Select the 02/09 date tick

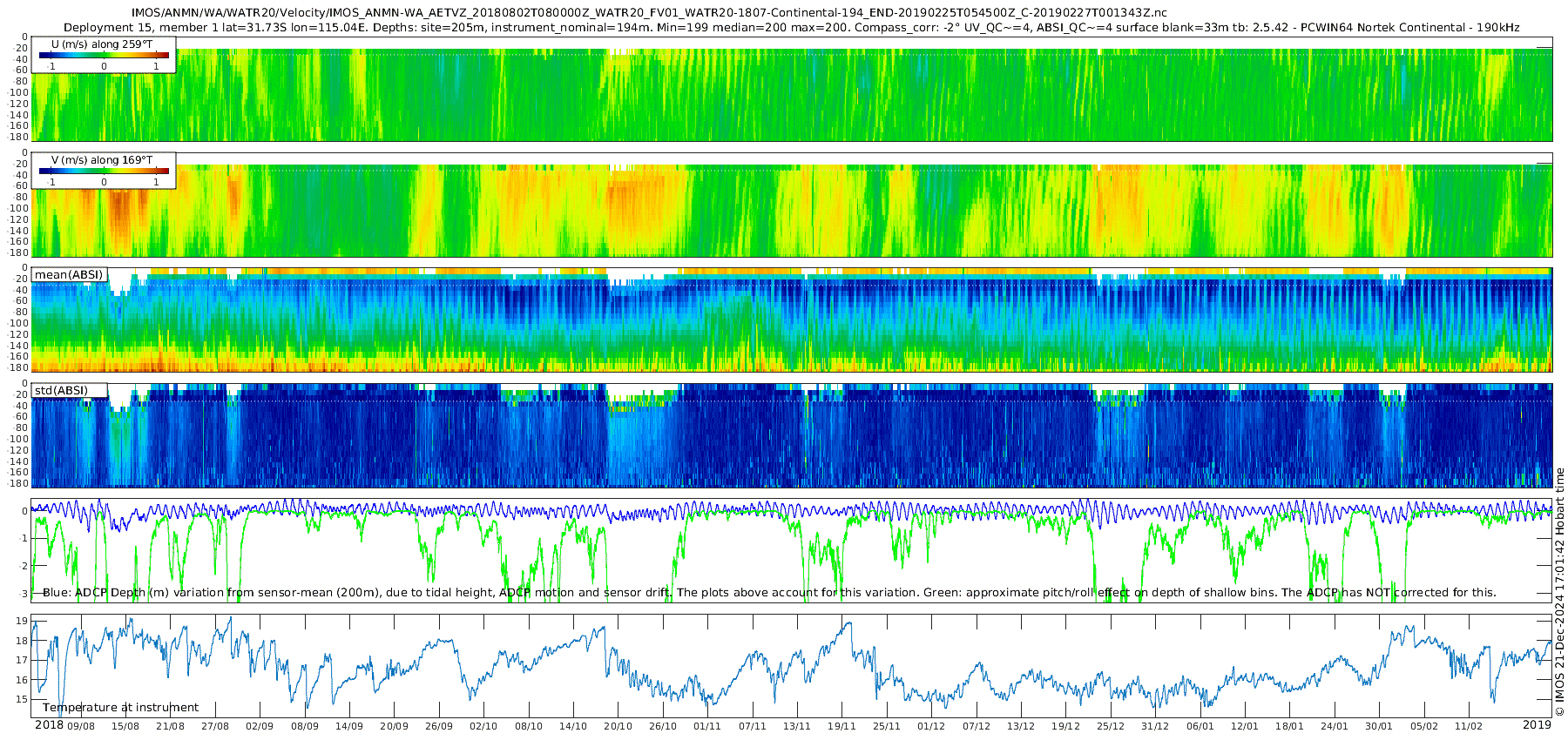tap(260, 726)
